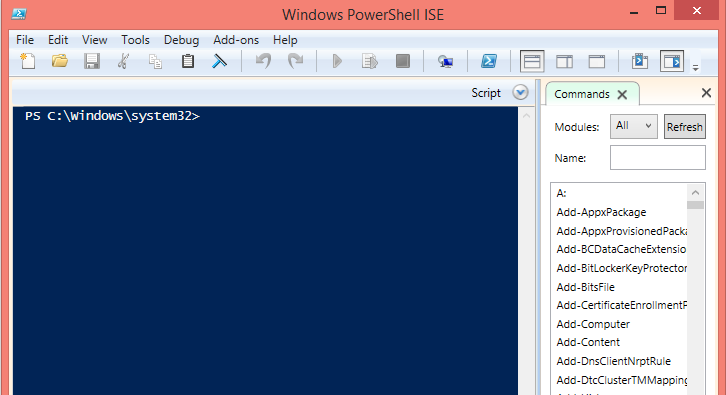Viewport: 726px width, 395px height.
Task: Show the script pane maximized layout
Action: [597, 61]
